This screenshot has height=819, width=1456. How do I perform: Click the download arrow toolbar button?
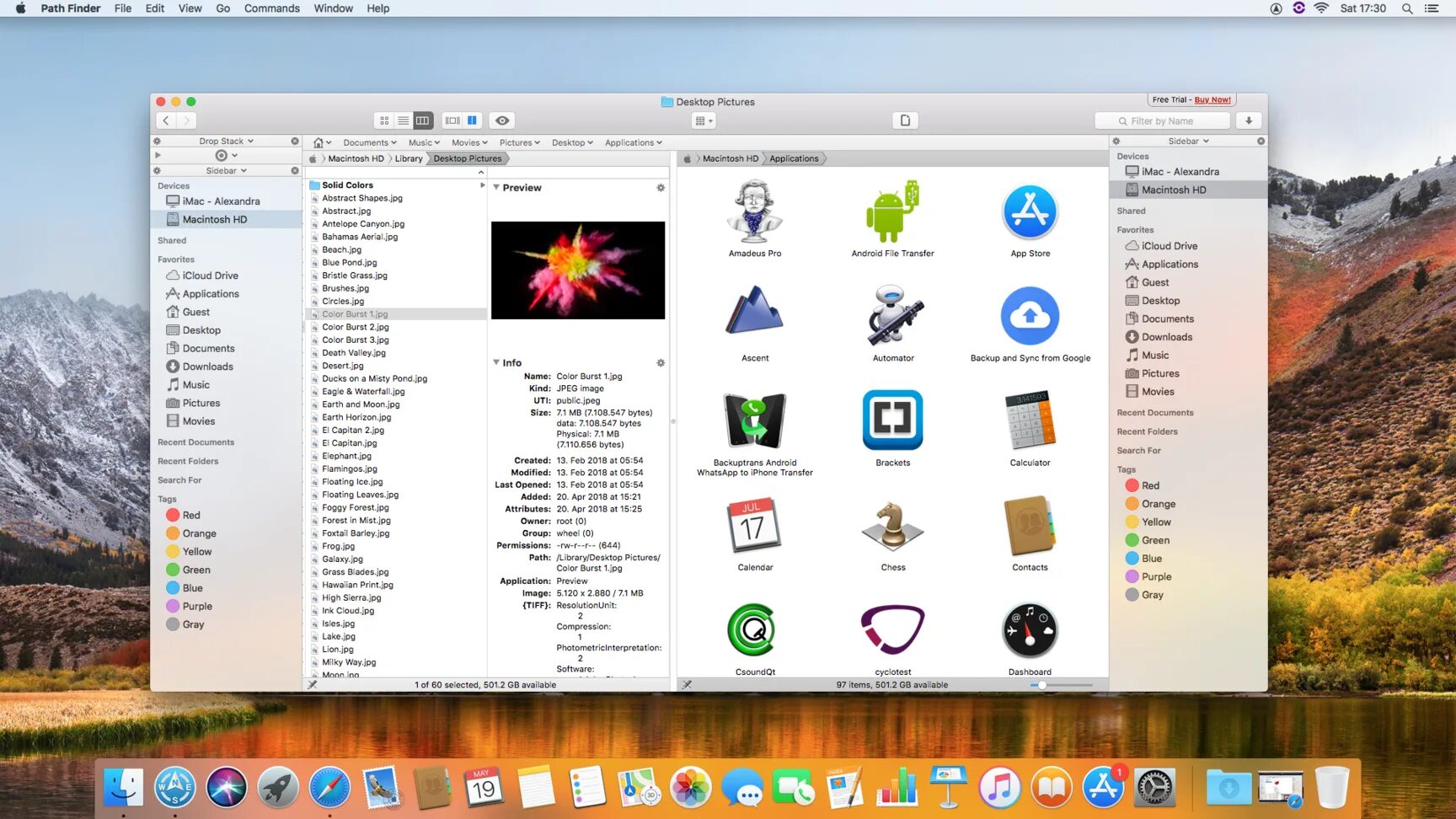point(1249,120)
